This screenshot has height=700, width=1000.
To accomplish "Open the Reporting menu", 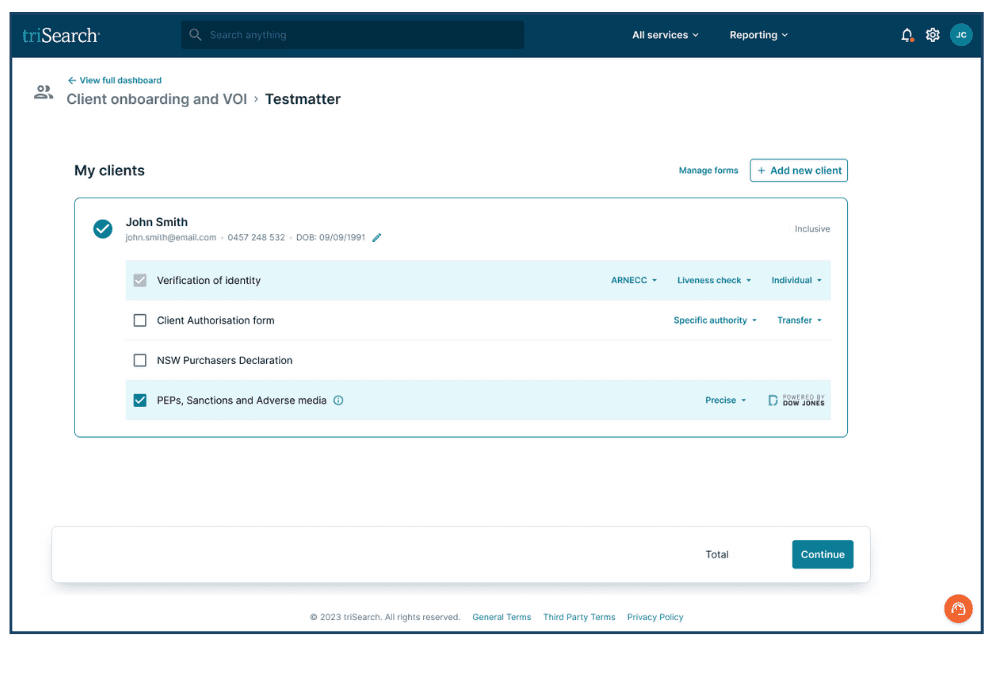I will click(x=758, y=35).
